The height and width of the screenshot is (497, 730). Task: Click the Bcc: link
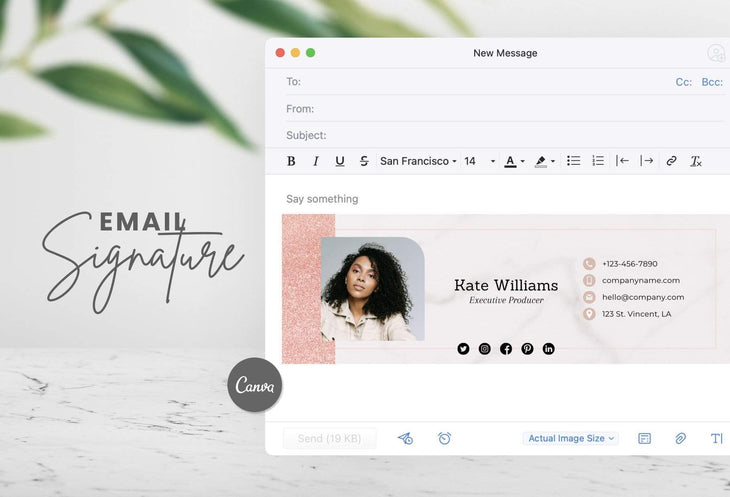click(x=712, y=82)
